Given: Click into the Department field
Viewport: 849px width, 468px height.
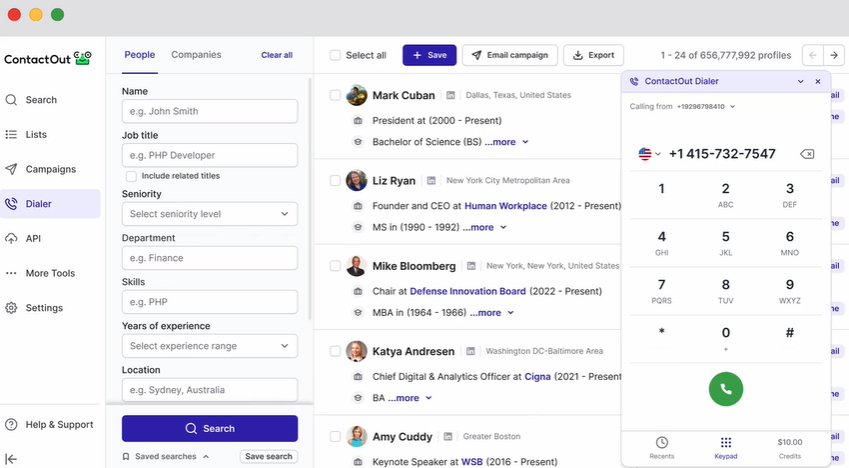Looking at the screenshot, I should [210, 258].
